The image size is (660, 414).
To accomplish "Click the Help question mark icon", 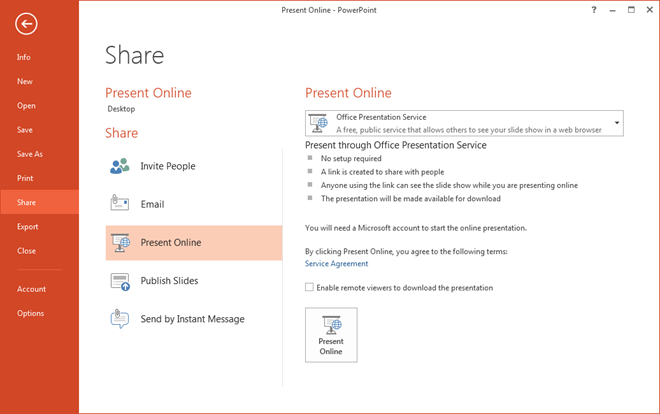I will (x=595, y=8).
